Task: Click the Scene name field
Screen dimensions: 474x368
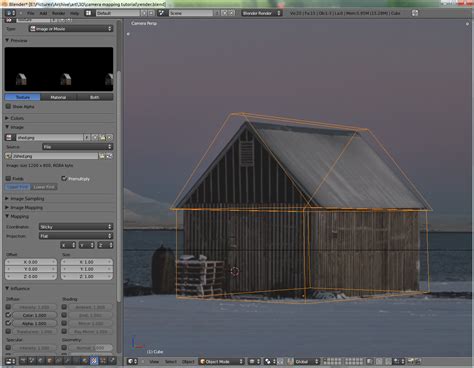Action: coord(191,13)
